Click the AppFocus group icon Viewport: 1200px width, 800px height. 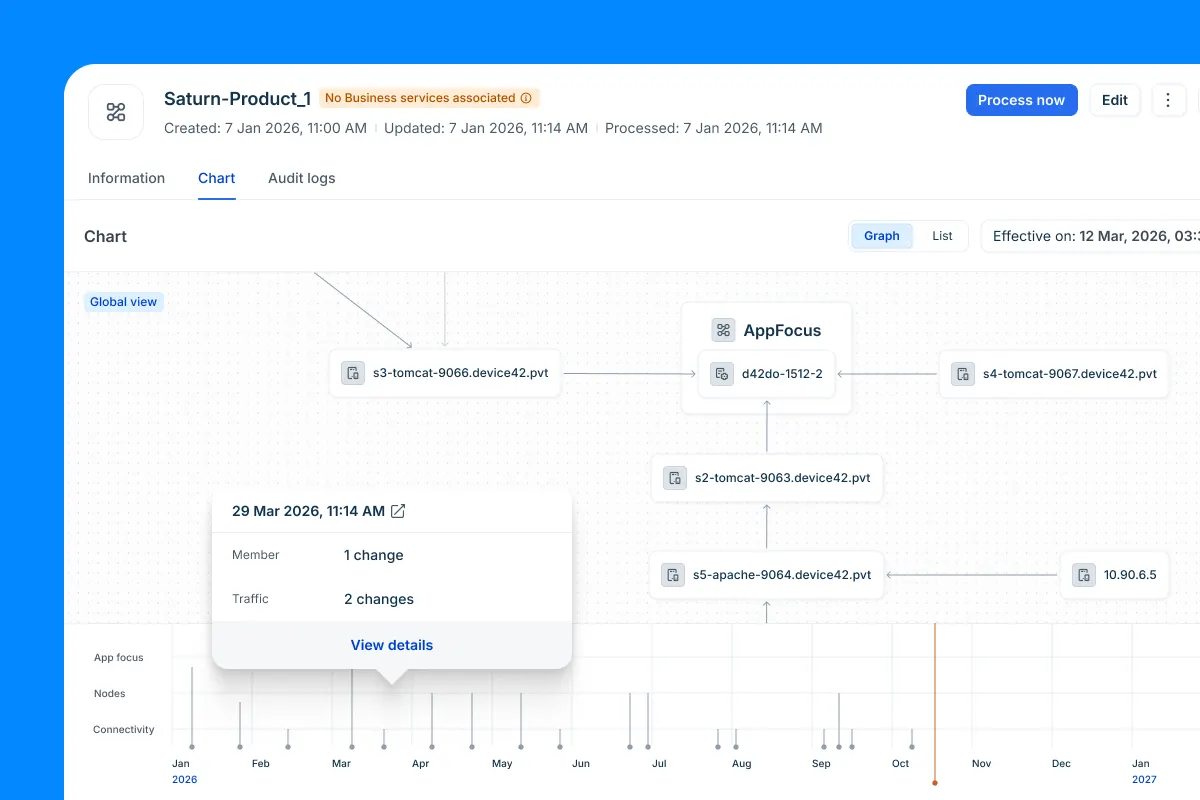point(723,330)
